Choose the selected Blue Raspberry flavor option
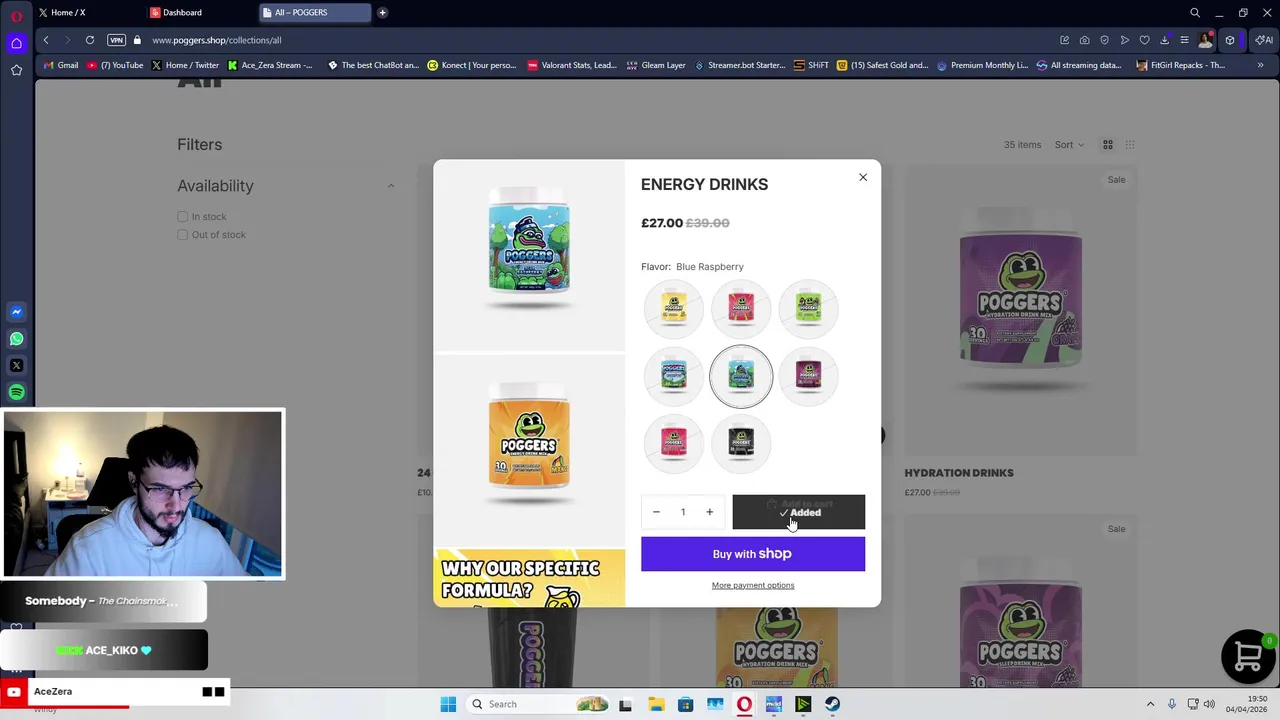The height and width of the screenshot is (720, 1280). (x=741, y=375)
